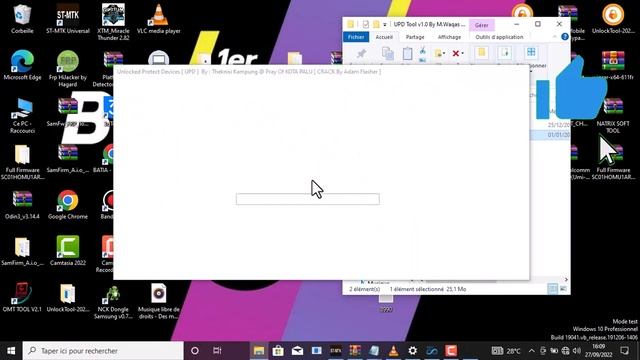Viewport: 640px width, 360px height.
Task: Click the empty input box in UPD window
Action: coord(308,199)
